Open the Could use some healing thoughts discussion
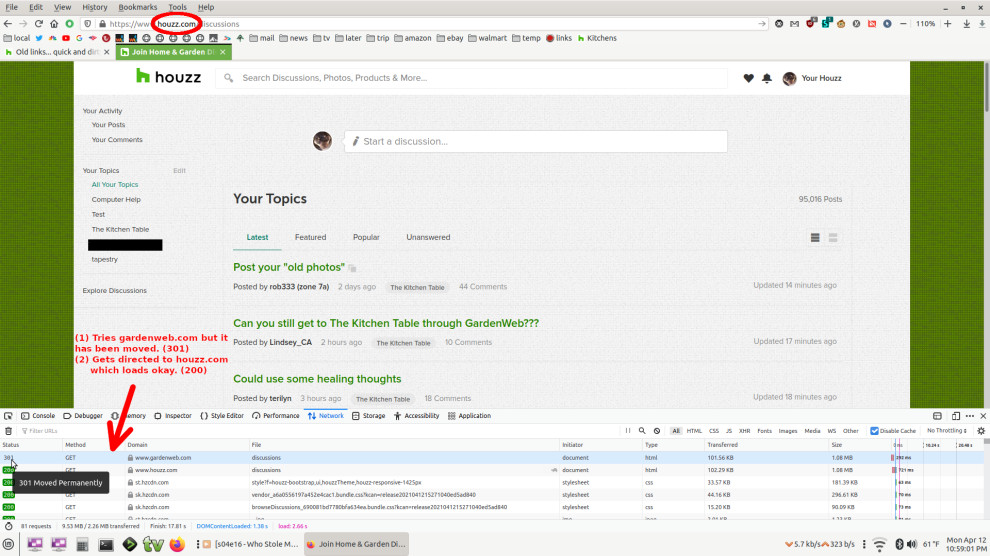 (317, 379)
